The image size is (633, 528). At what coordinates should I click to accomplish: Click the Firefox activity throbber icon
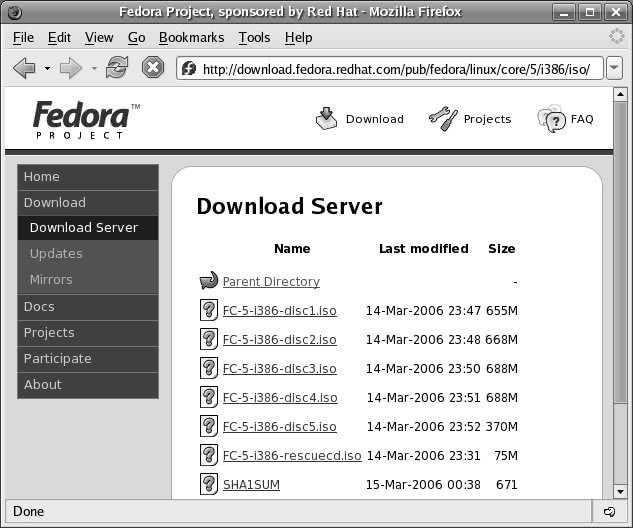coord(616,36)
